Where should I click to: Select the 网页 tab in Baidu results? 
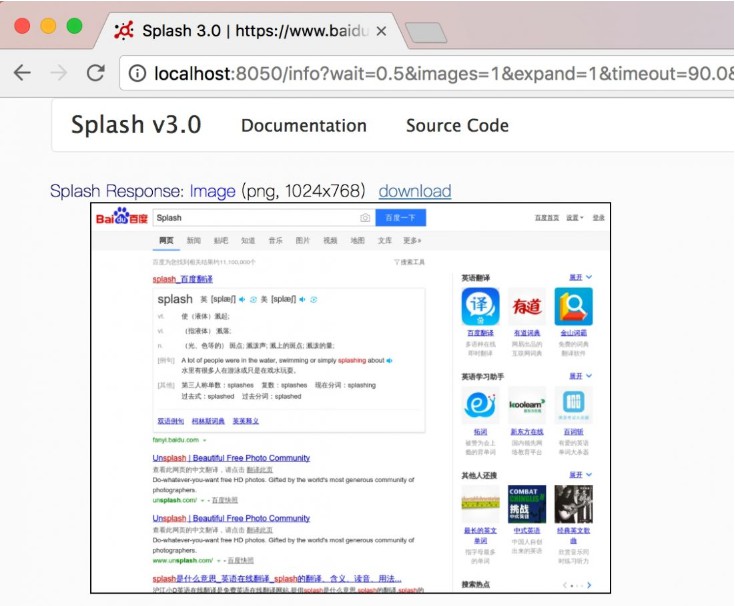tap(166, 240)
